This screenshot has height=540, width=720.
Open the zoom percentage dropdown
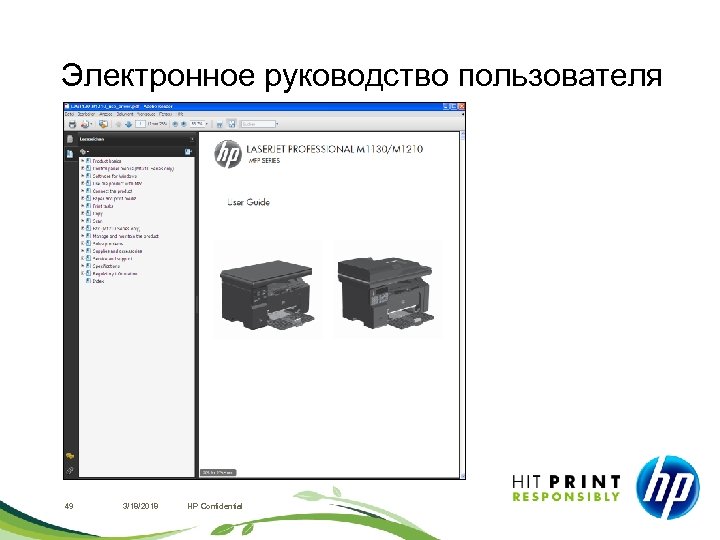coord(207,124)
